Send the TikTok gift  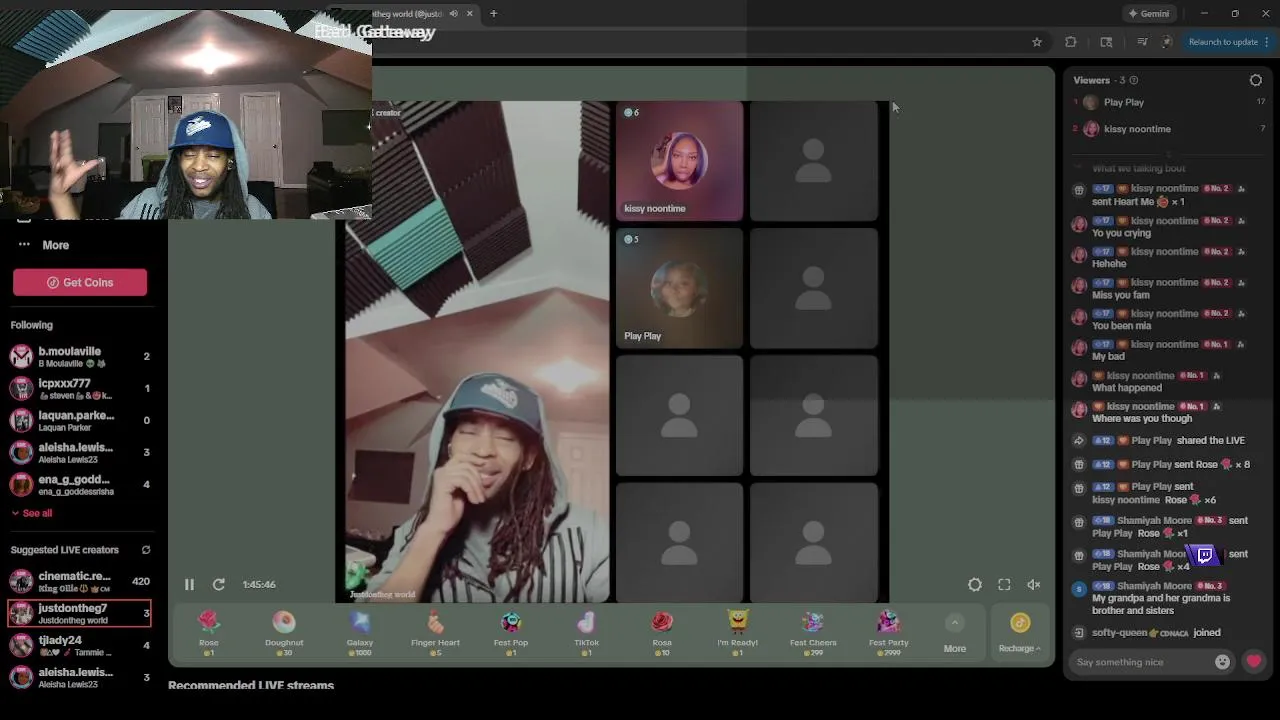click(587, 633)
